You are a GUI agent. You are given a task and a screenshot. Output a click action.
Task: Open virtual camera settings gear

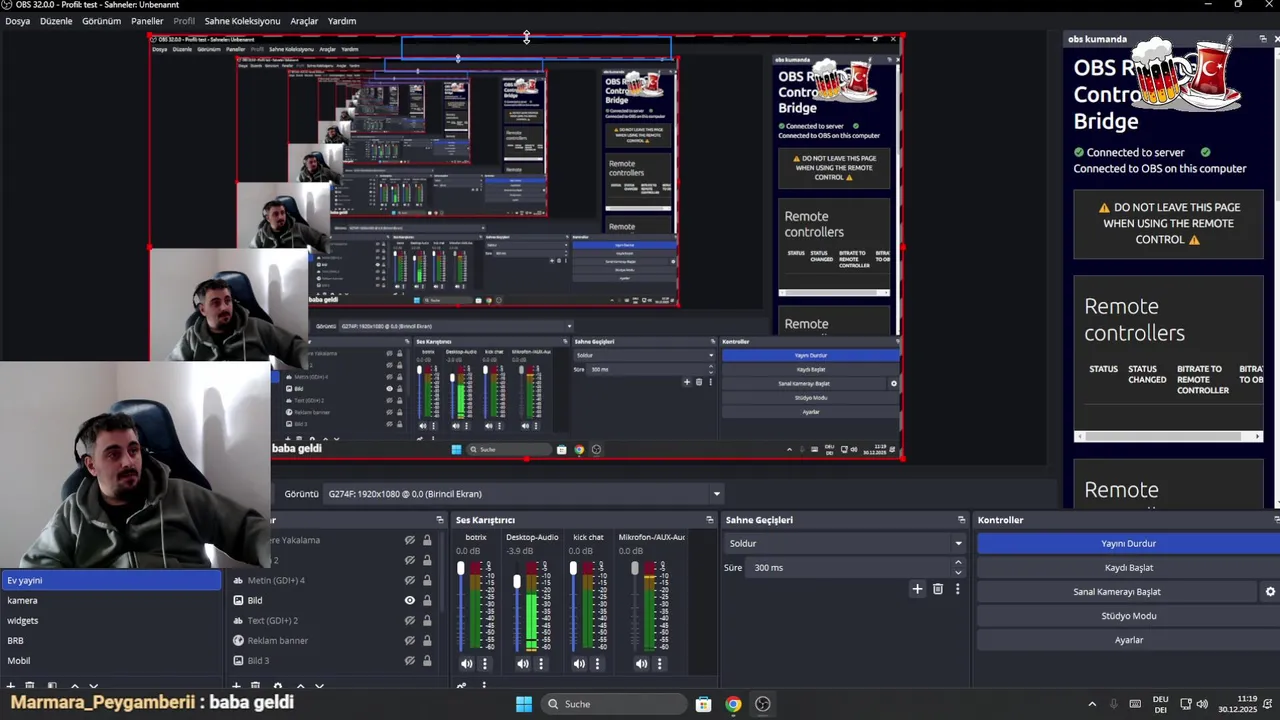1270,592
